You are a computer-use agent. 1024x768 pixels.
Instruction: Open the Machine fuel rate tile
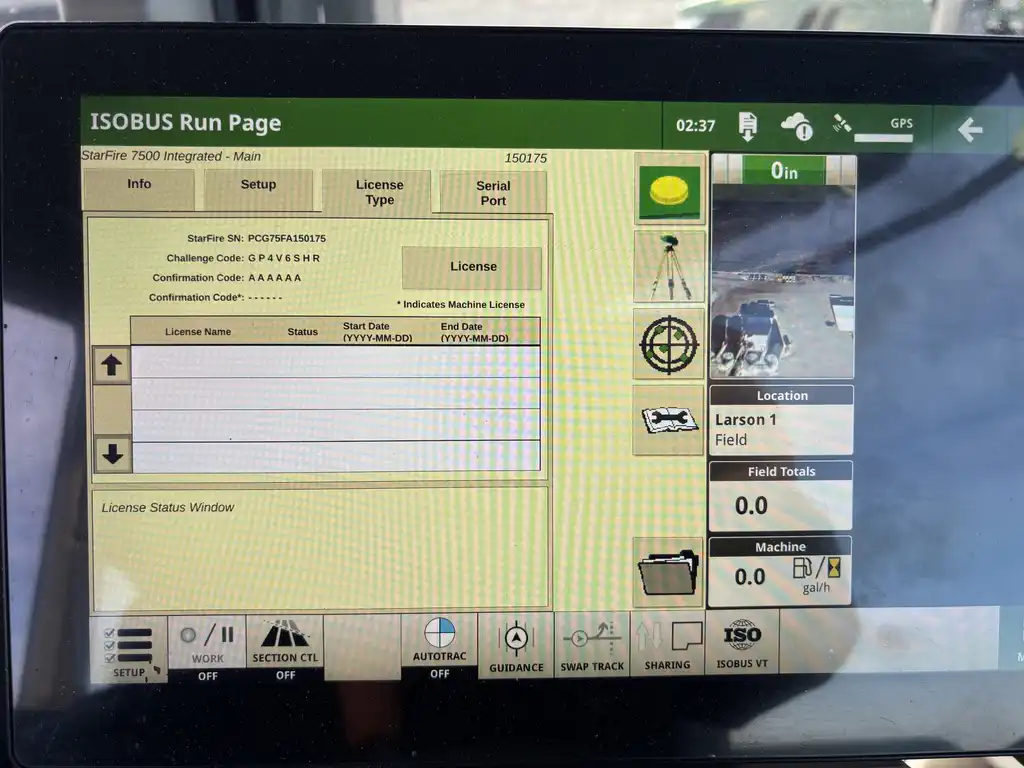pos(780,571)
